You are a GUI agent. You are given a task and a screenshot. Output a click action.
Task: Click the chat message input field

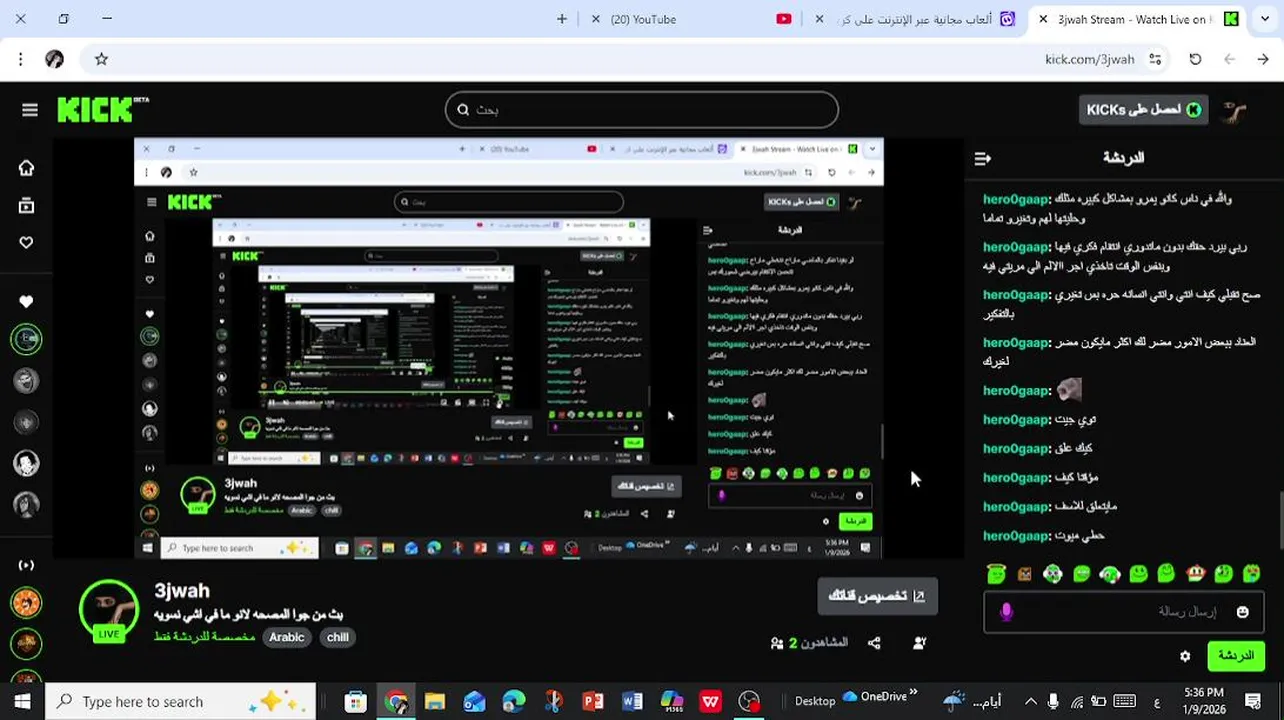(1123, 612)
